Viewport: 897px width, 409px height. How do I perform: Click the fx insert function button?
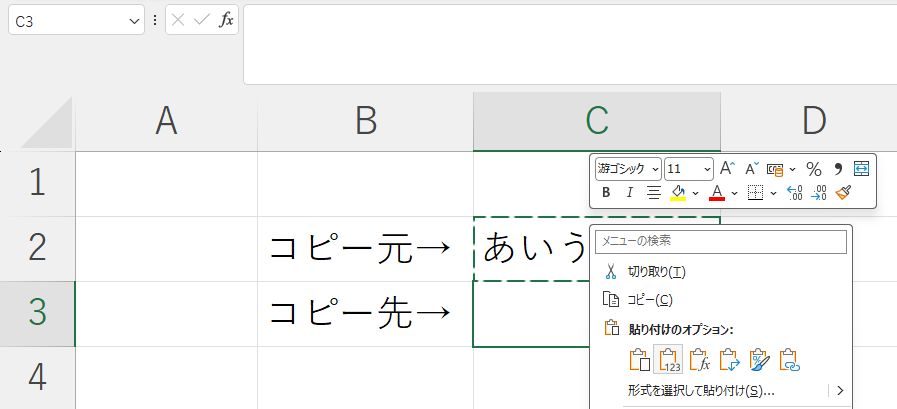[227, 20]
